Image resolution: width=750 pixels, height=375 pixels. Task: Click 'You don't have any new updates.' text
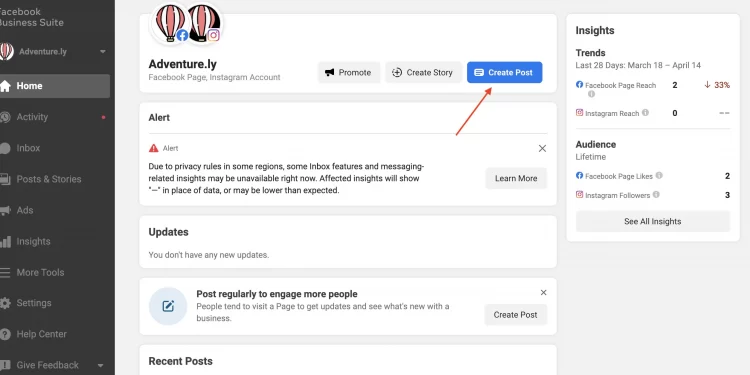pyautogui.click(x=209, y=255)
